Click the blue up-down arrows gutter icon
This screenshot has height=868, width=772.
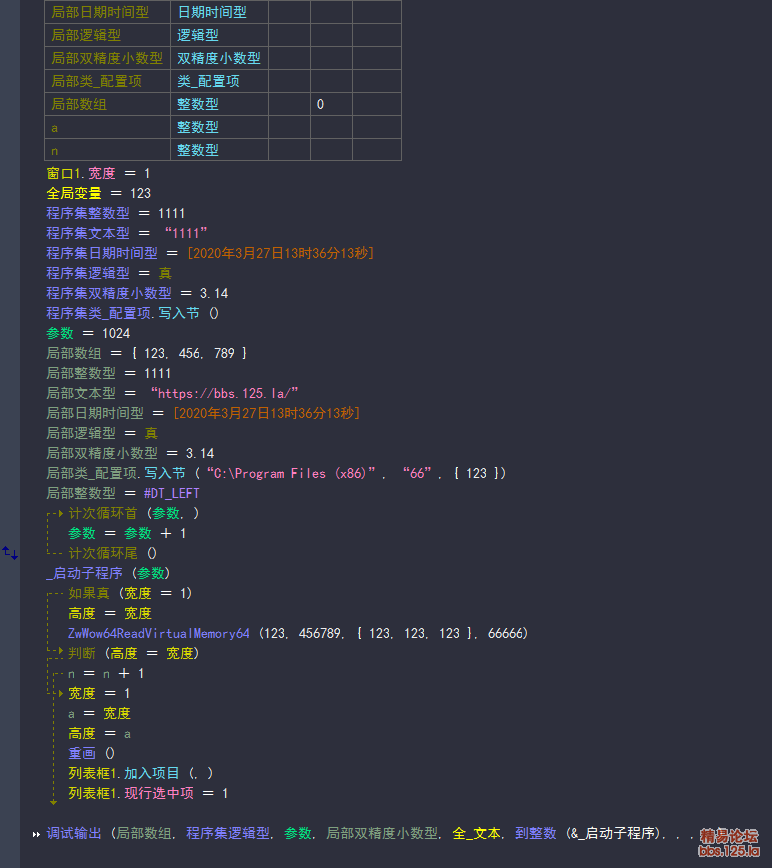[10, 552]
